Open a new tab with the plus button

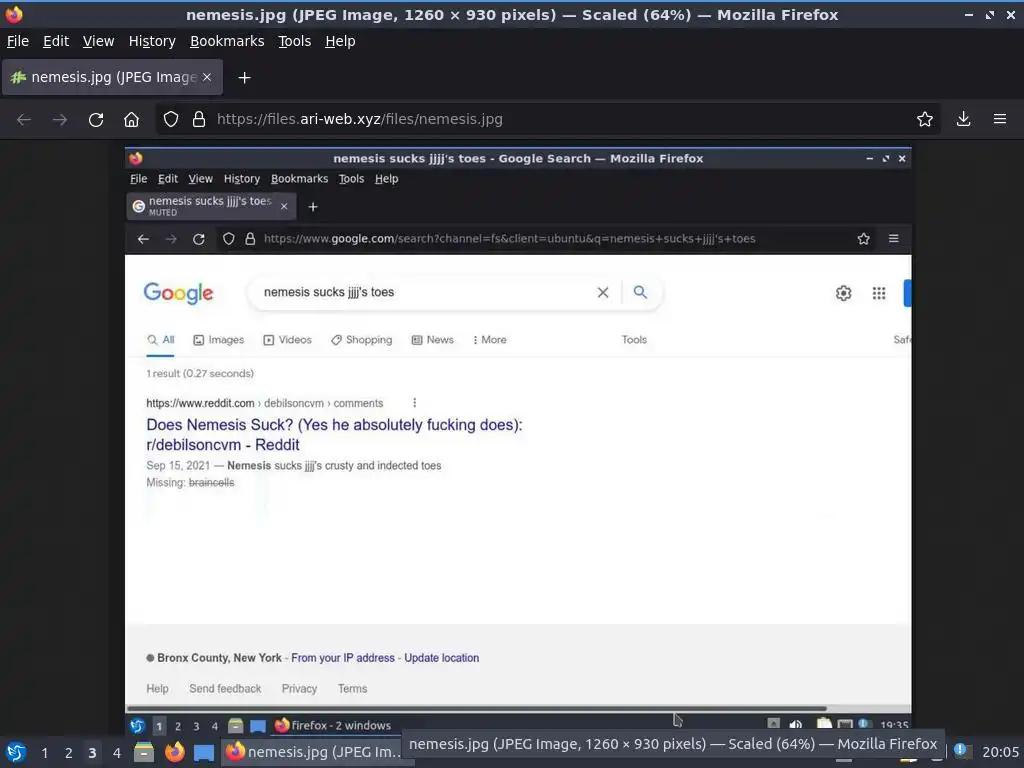tap(244, 78)
